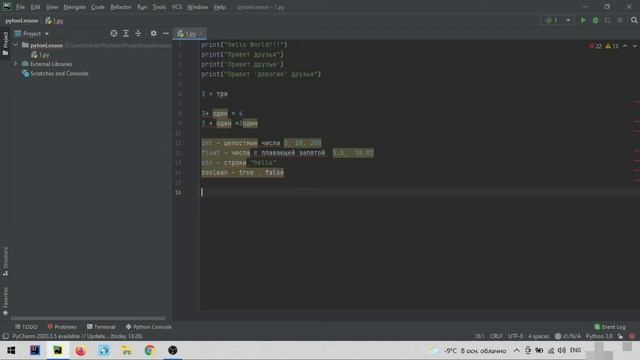This screenshot has height=360, width=640.
Task: Open the run configuration dropdown
Action: (558, 20)
